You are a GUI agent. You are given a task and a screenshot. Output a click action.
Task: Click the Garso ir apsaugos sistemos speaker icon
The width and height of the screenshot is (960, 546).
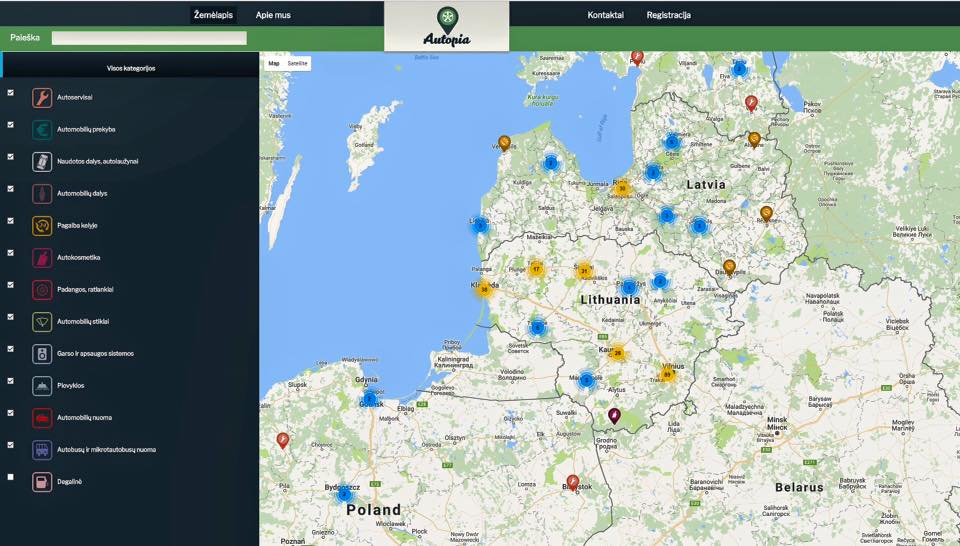point(42,354)
